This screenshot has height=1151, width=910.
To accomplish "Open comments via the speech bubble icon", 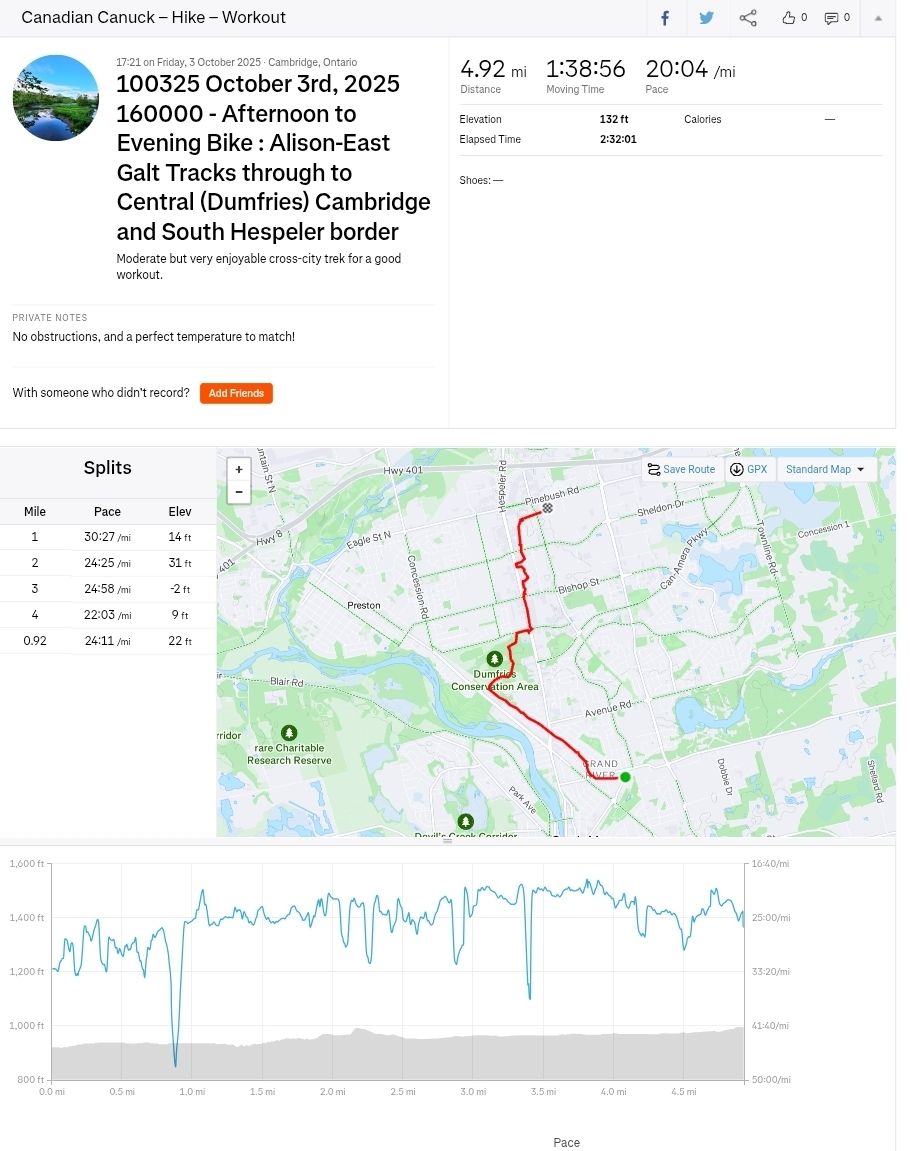I will click(831, 18).
